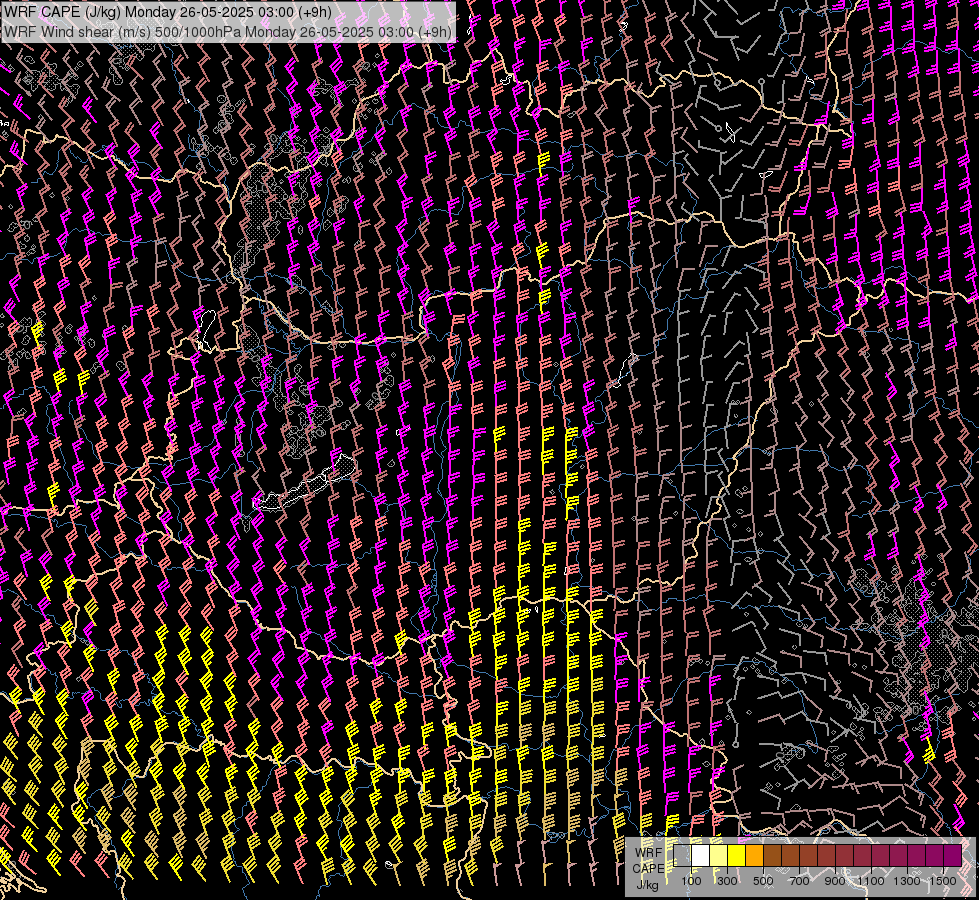Viewport: 979px width, 900px height.
Task: Click the legend value 500
Action: [763, 881]
